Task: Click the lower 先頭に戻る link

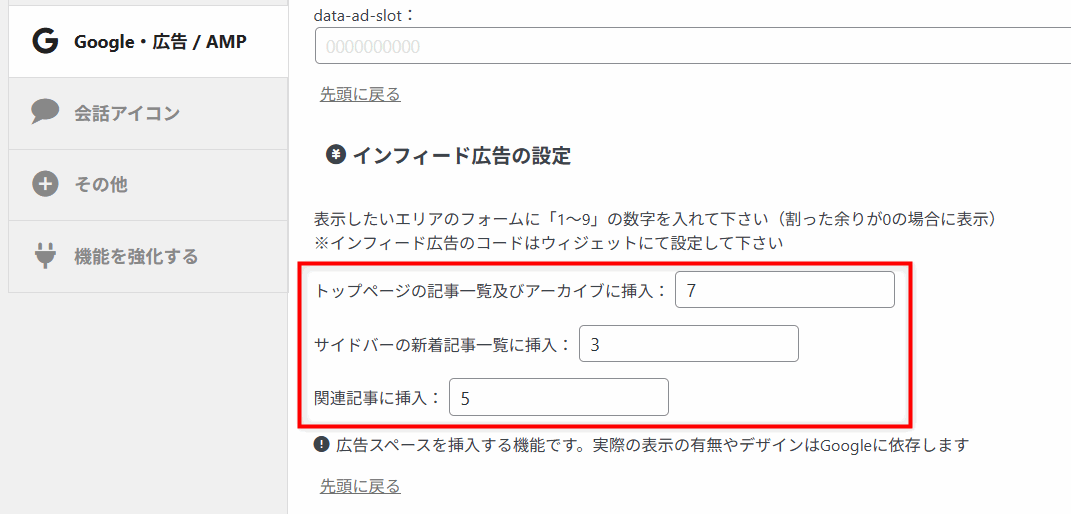Action: pyautogui.click(x=360, y=485)
